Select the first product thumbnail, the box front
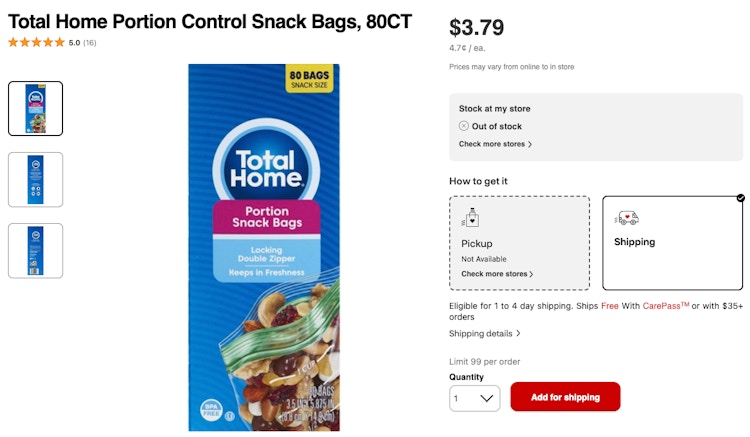Image resolution: width=750 pixels, height=437 pixels. (x=35, y=109)
